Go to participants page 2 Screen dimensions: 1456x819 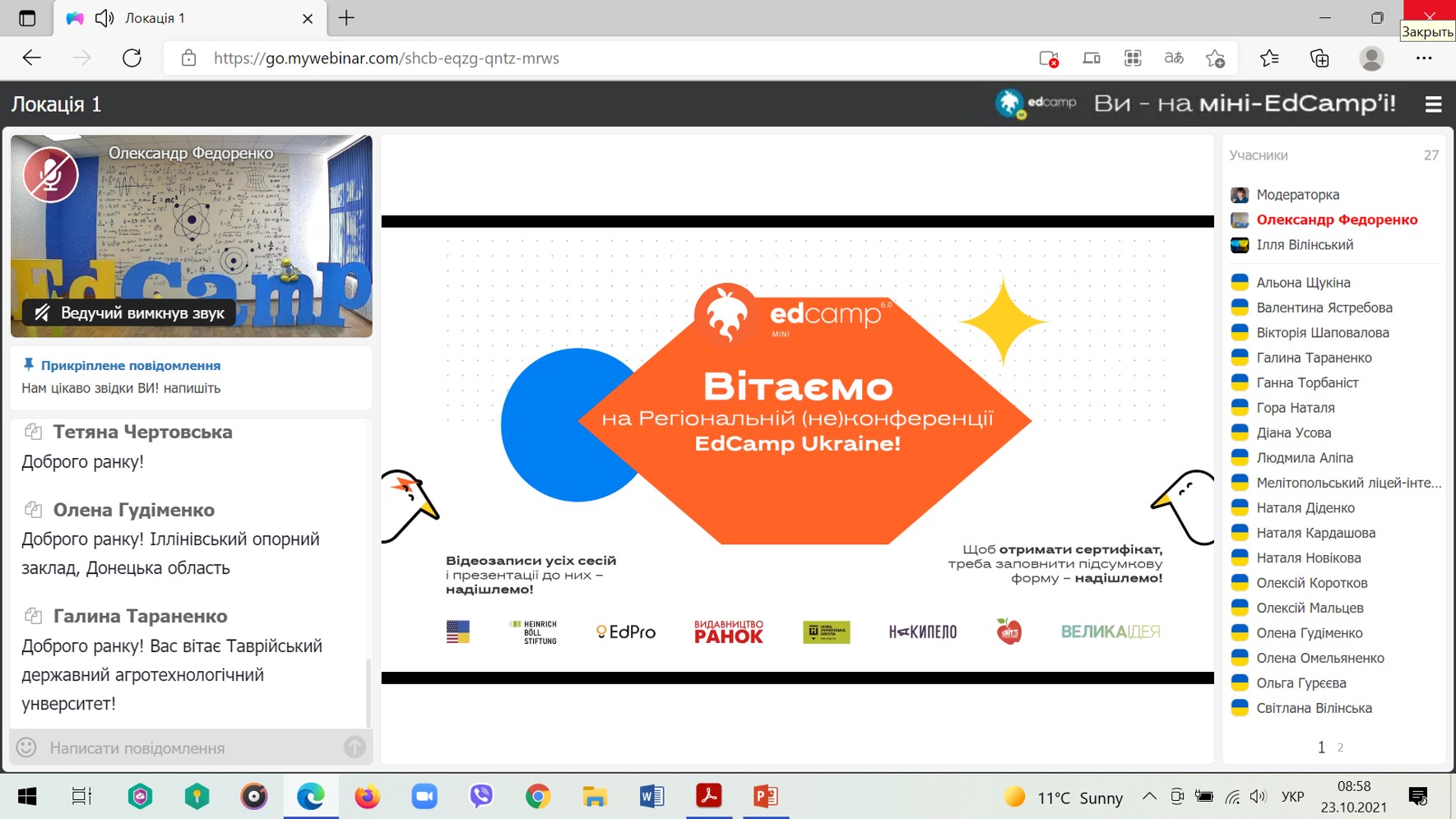pyautogui.click(x=1340, y=747)
